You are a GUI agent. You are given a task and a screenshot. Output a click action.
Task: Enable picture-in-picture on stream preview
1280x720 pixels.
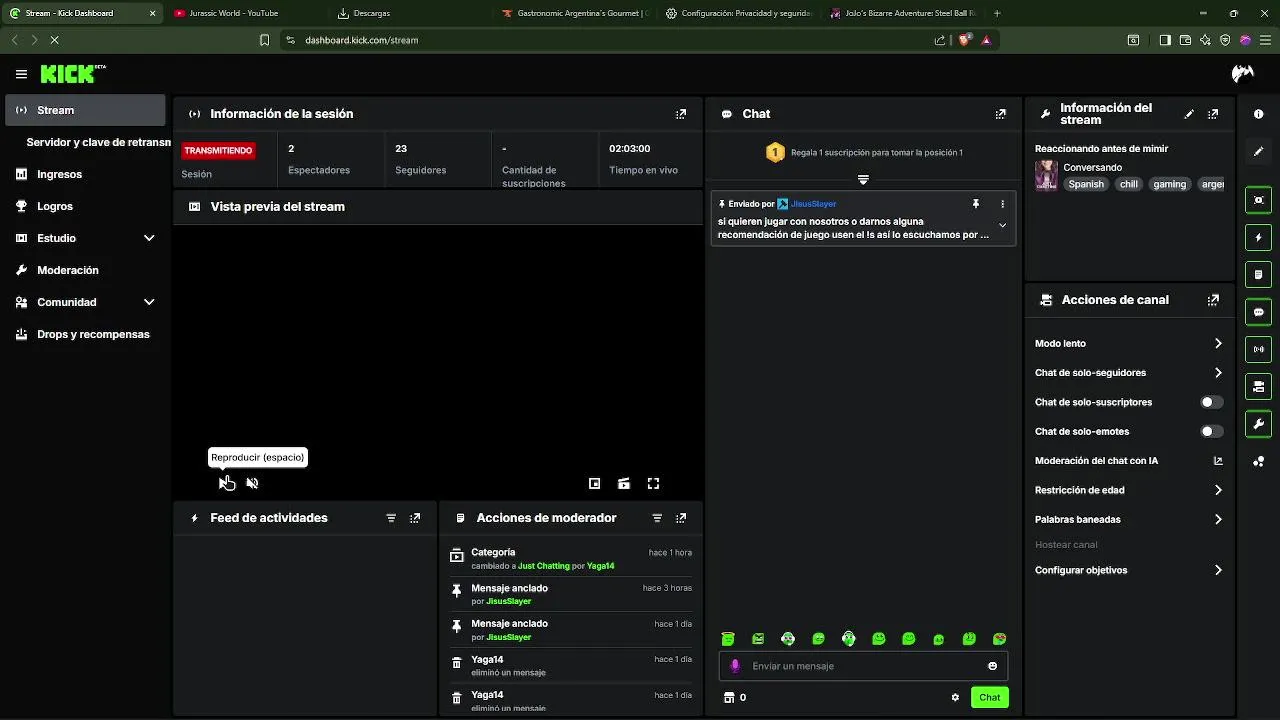click(x=594, y=484)
